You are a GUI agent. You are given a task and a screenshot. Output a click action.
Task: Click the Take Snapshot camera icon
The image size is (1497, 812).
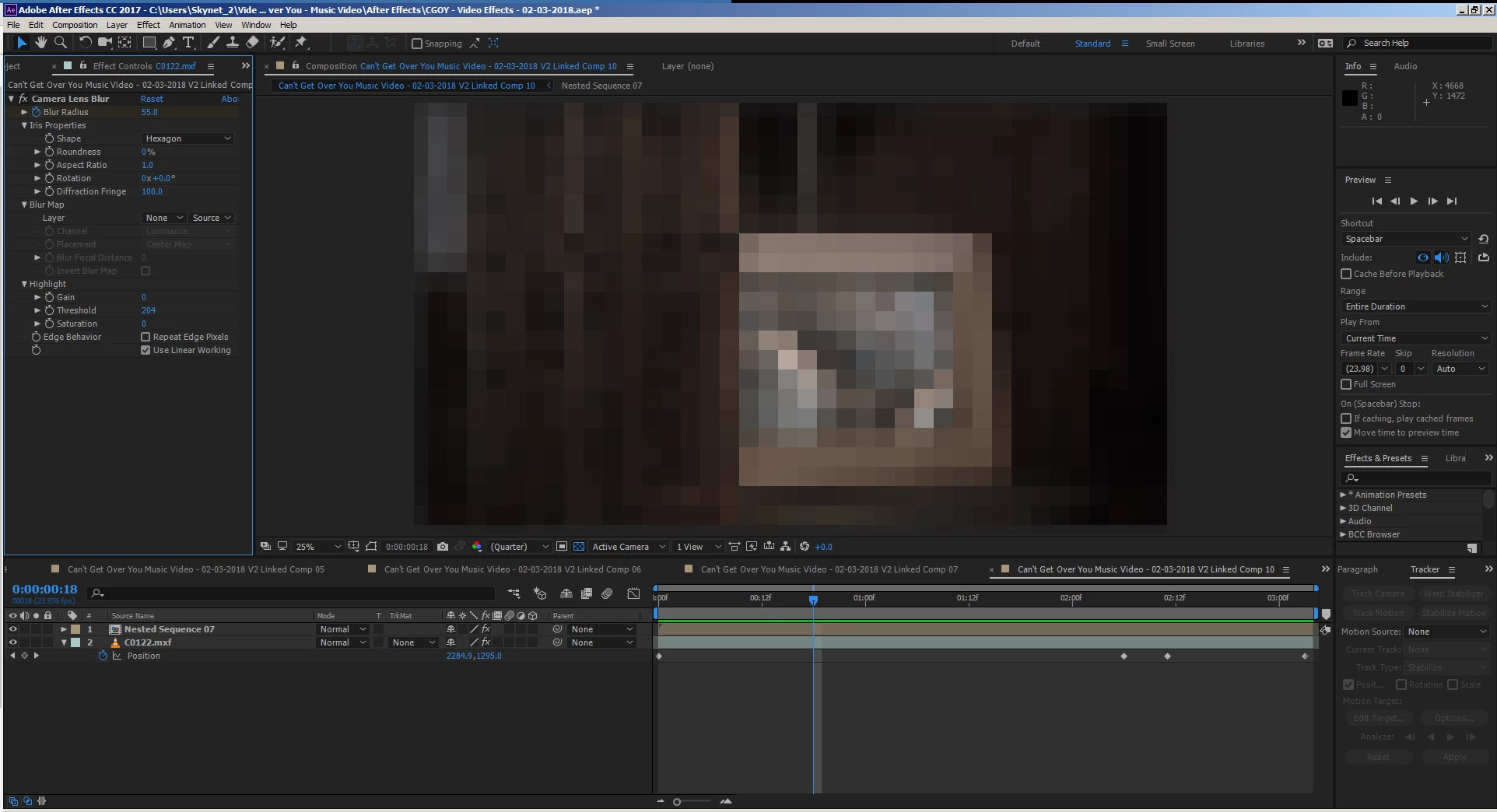tap(443, 547)
